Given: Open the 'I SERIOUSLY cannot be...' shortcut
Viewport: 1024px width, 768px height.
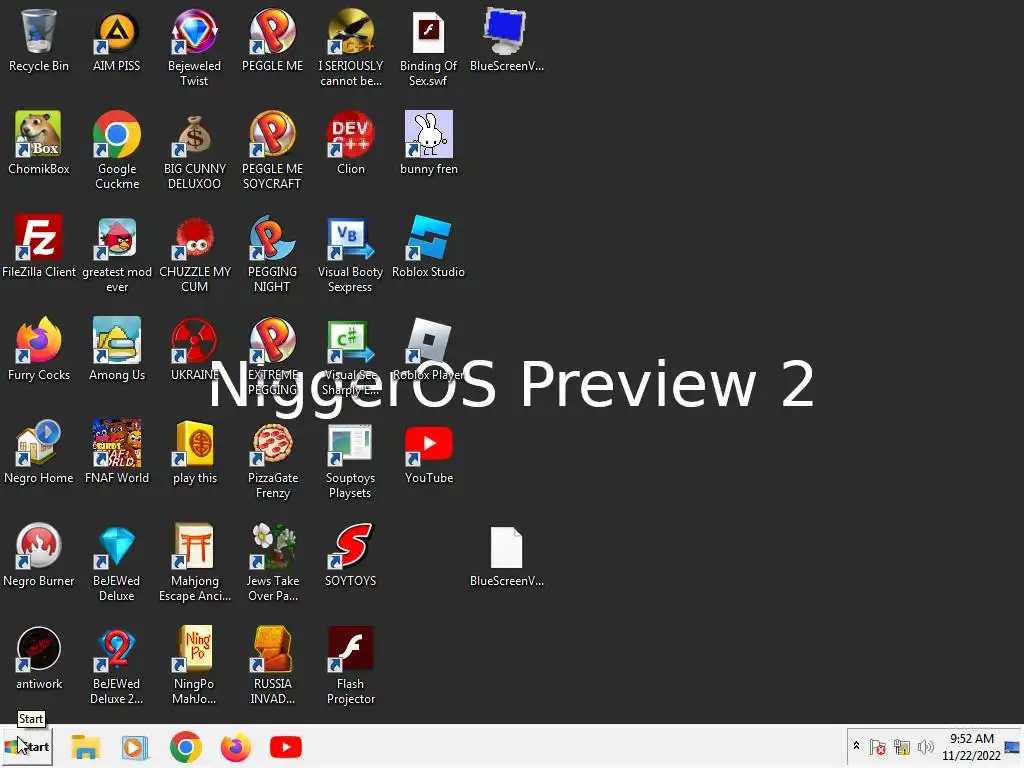Looking at the screenshot, I should tap(351, 47).
